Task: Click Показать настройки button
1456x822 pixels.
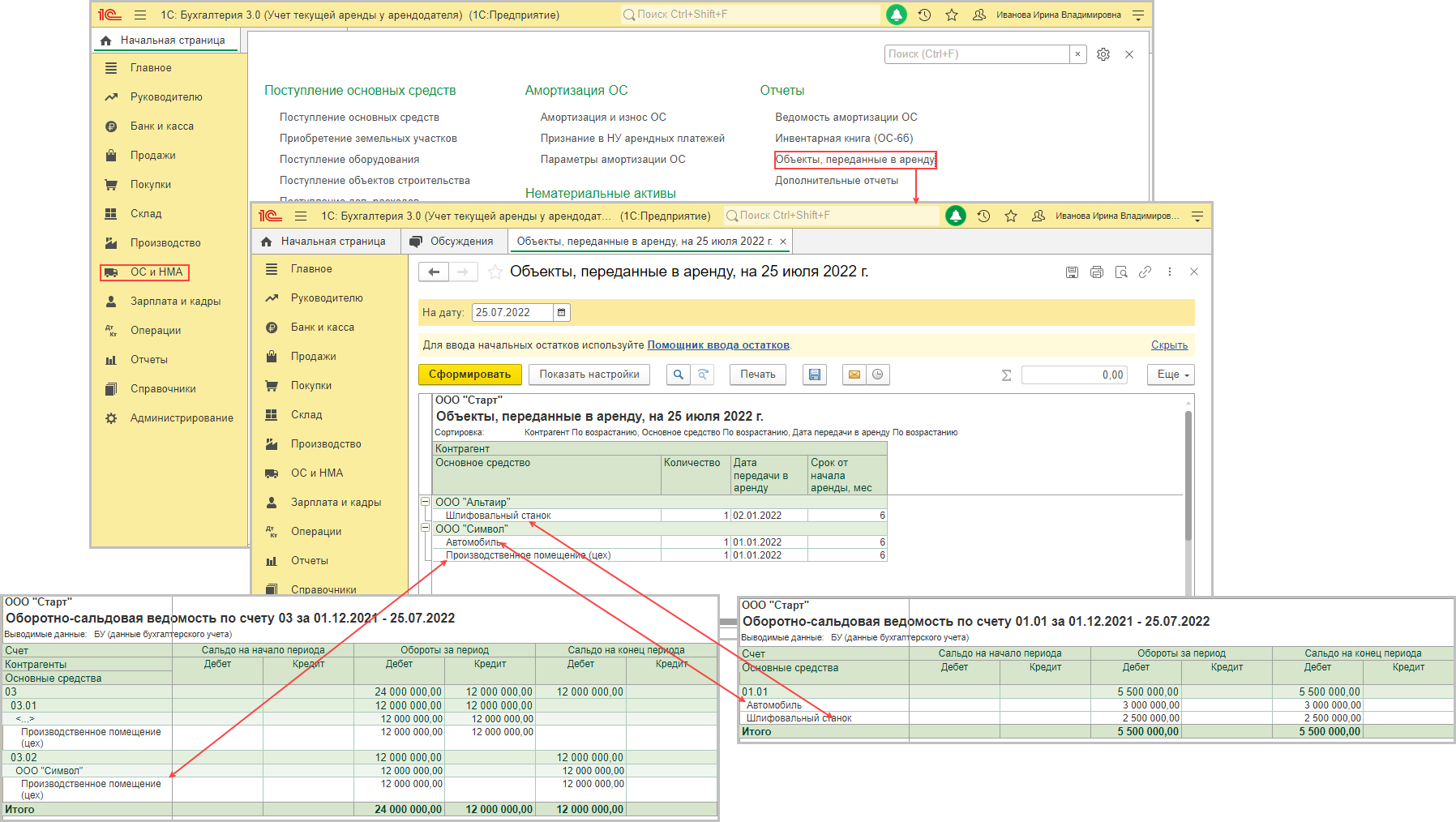Action: [589, 375]
